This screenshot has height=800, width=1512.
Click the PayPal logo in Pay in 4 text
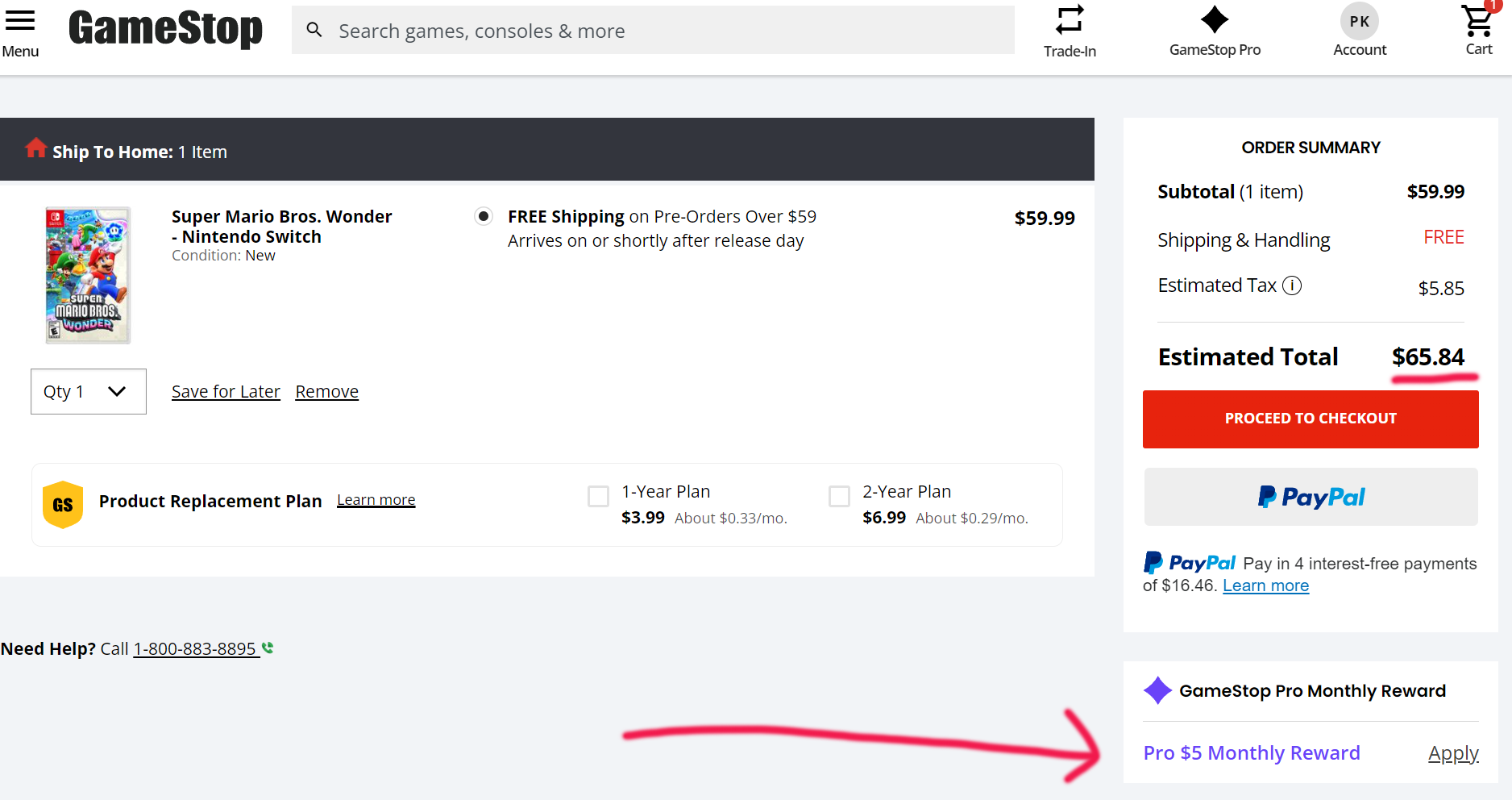1189,563
